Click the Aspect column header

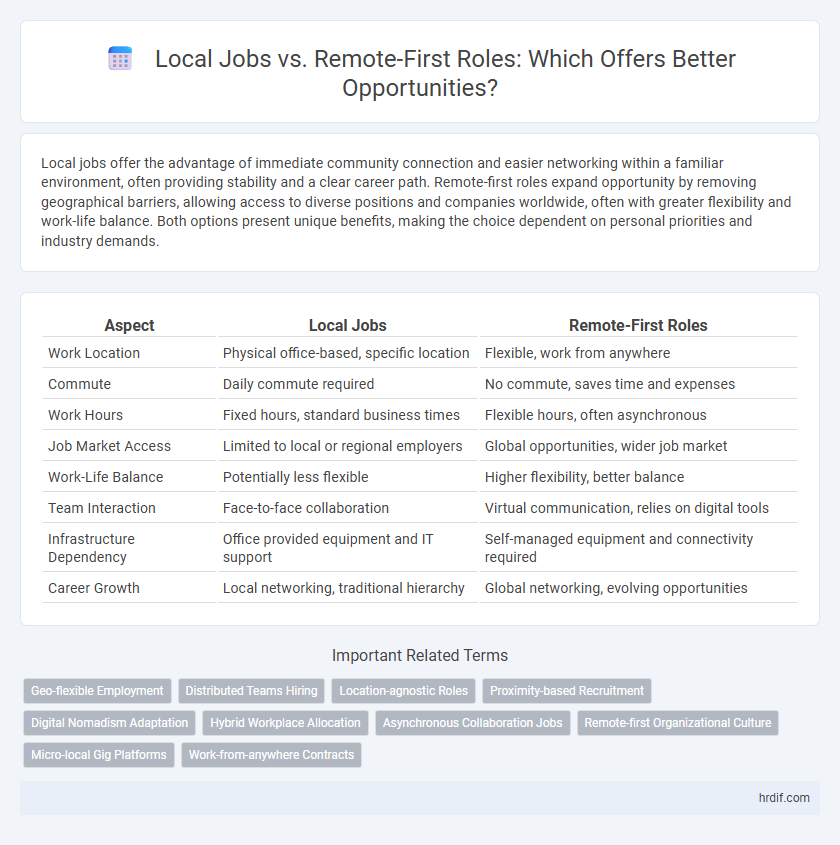(x=129, y=325)
